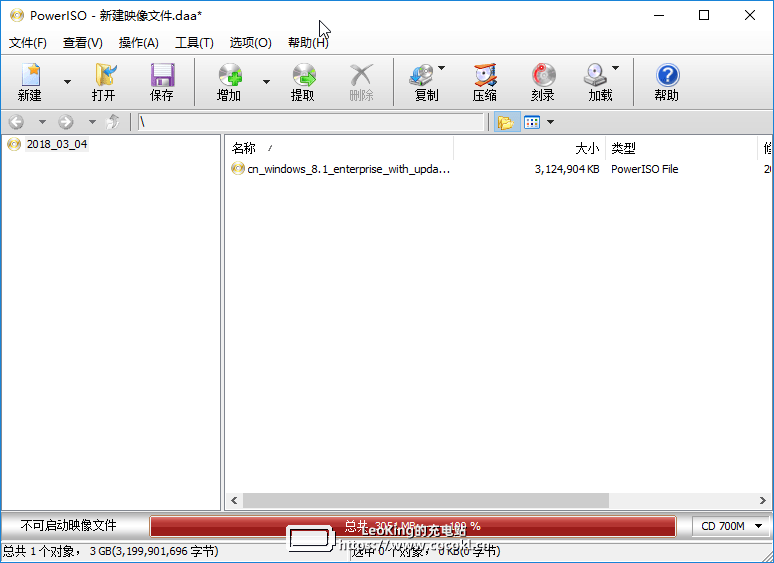Viewport: 774px width, 563px height.
Task: Click the 3,124,904 KB size cell
Action: [x=567, y=169]
